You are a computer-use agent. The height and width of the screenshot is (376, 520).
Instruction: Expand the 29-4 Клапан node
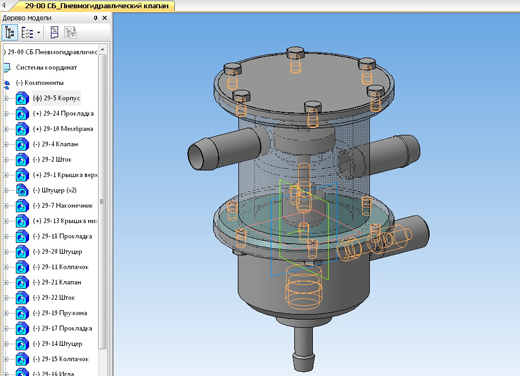pyautogui.click(x=6, y=144)
